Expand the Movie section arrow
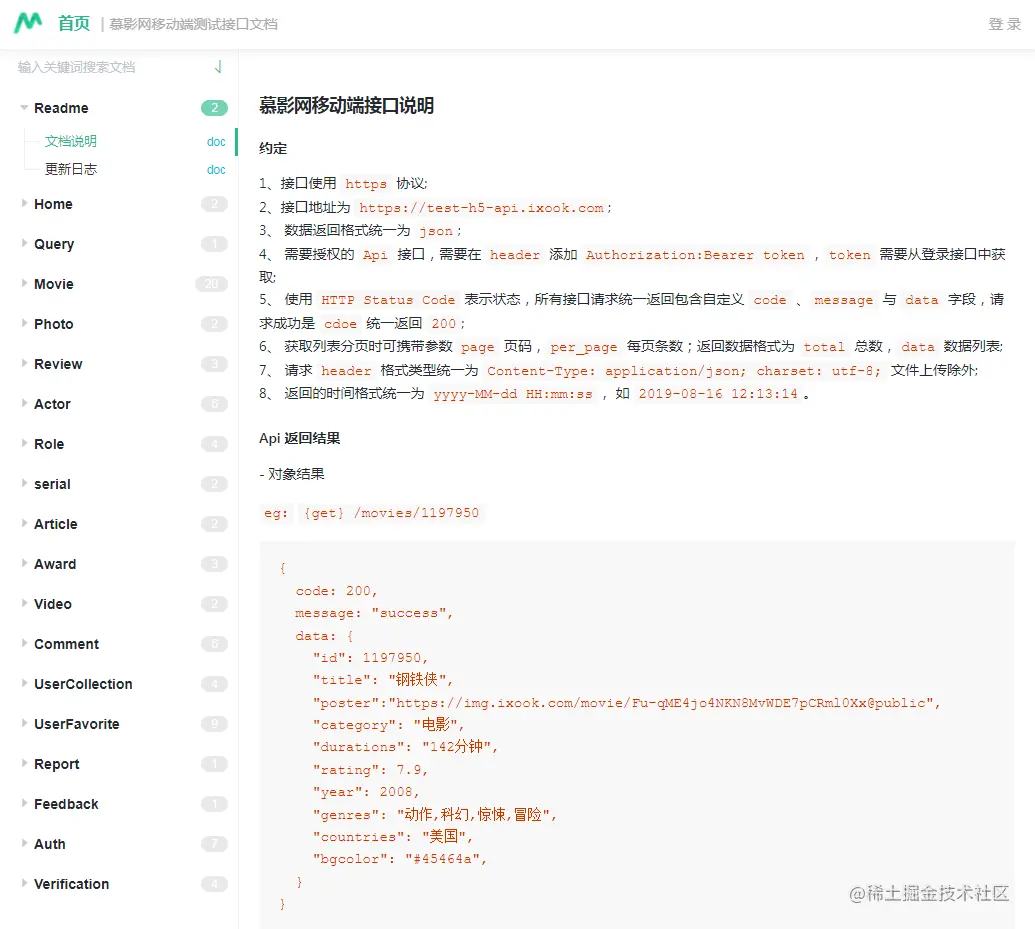This screenshot has height=929, width=1035. coord(24,283)
